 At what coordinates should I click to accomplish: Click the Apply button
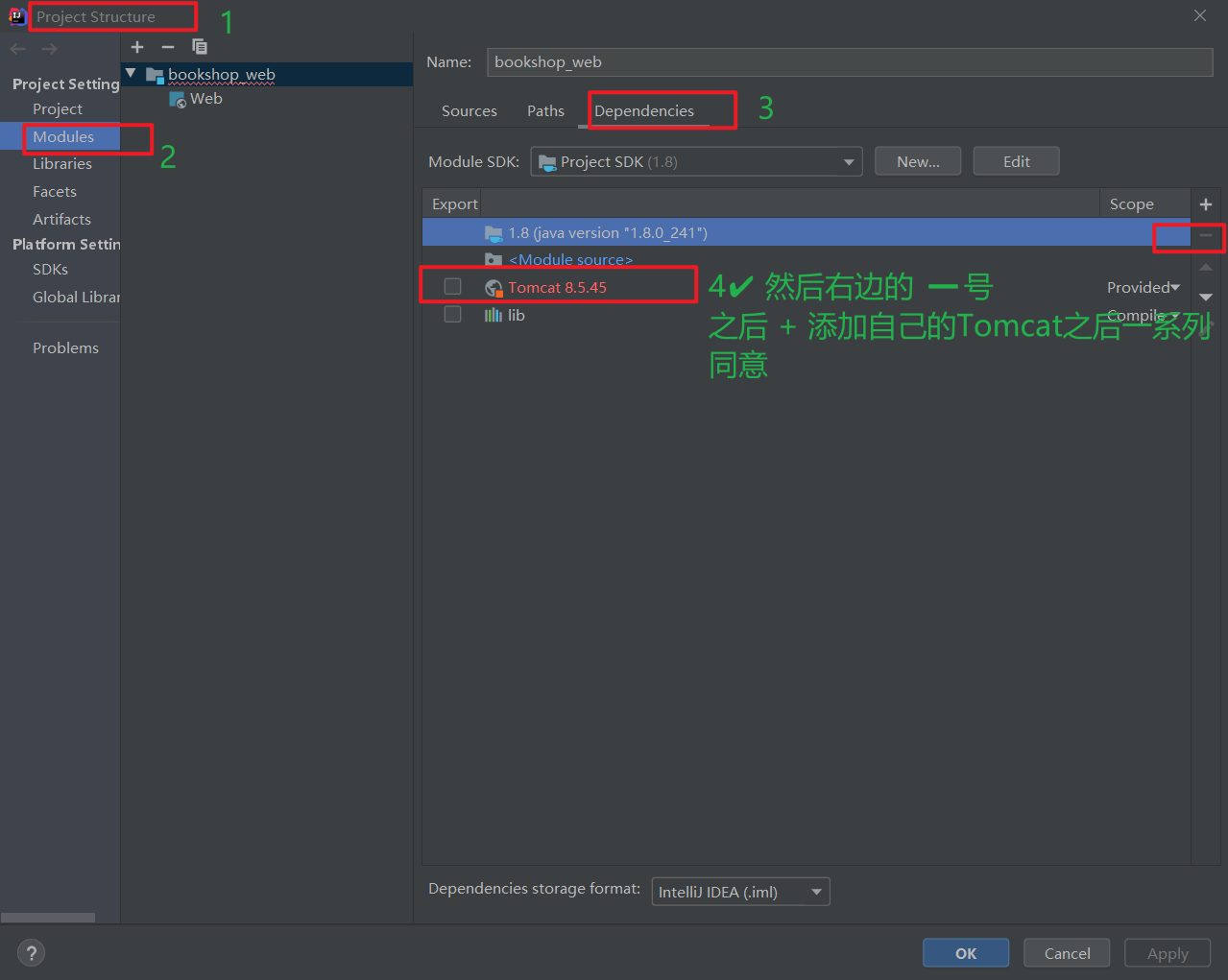click(1168, 953)
